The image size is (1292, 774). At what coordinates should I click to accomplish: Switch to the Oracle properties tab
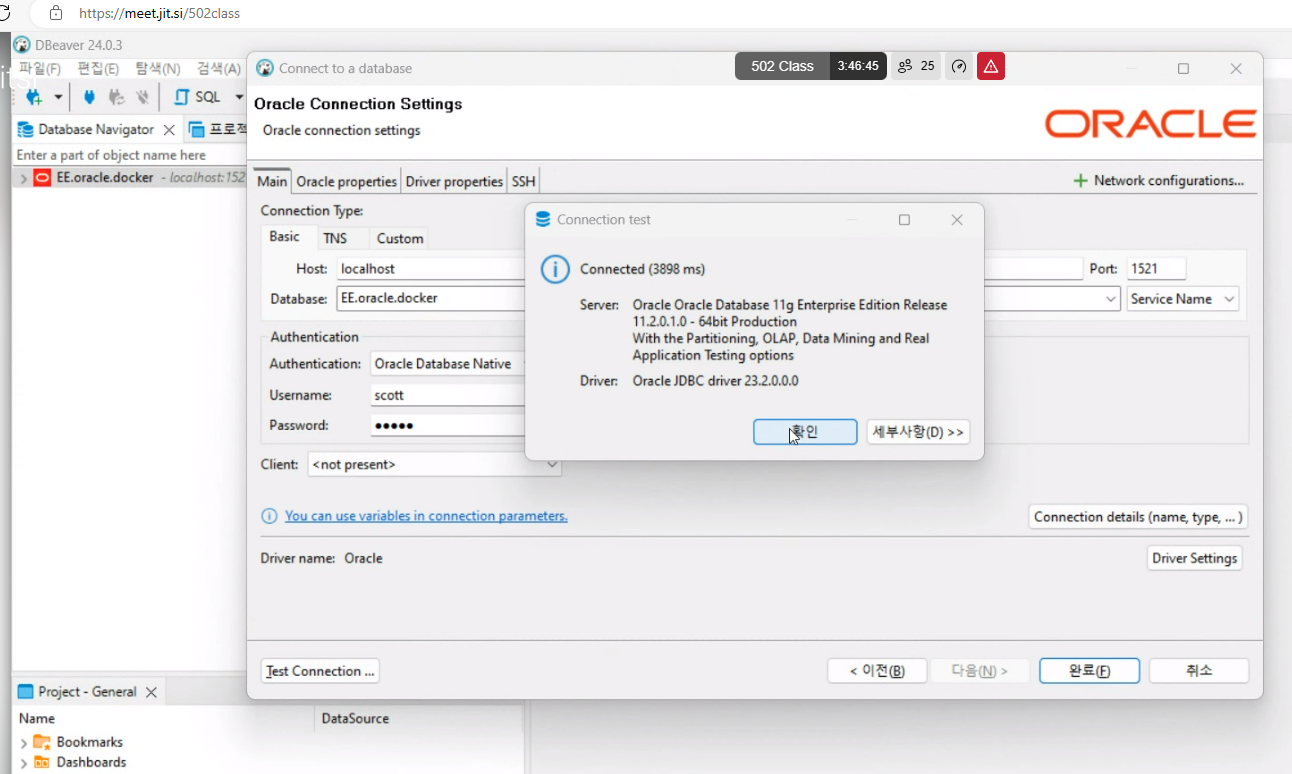pyautogui.click(x=347, y=181)
